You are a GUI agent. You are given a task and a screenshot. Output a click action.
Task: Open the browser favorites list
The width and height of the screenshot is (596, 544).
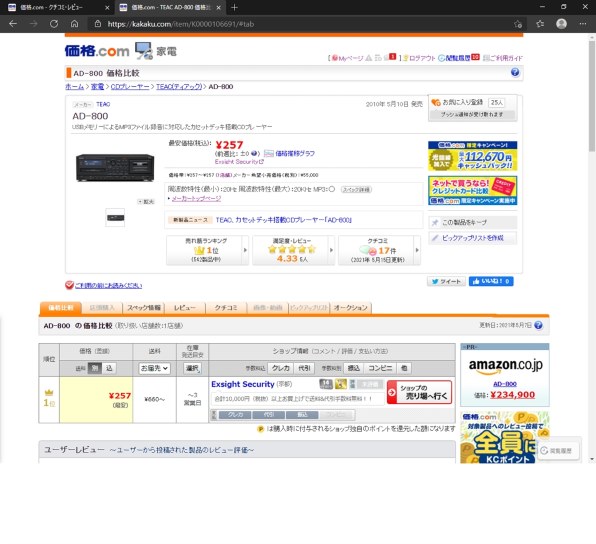point(540,24)
